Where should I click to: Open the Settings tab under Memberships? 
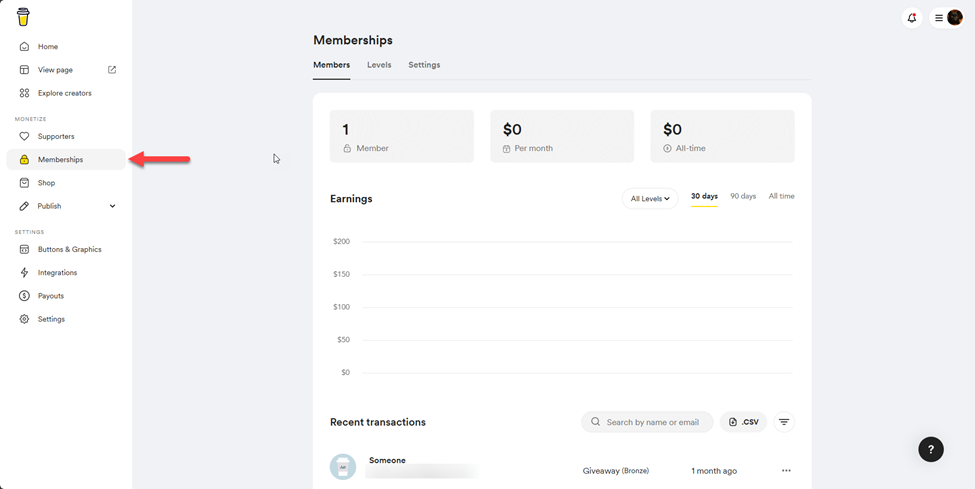click(x=424, y=65)
